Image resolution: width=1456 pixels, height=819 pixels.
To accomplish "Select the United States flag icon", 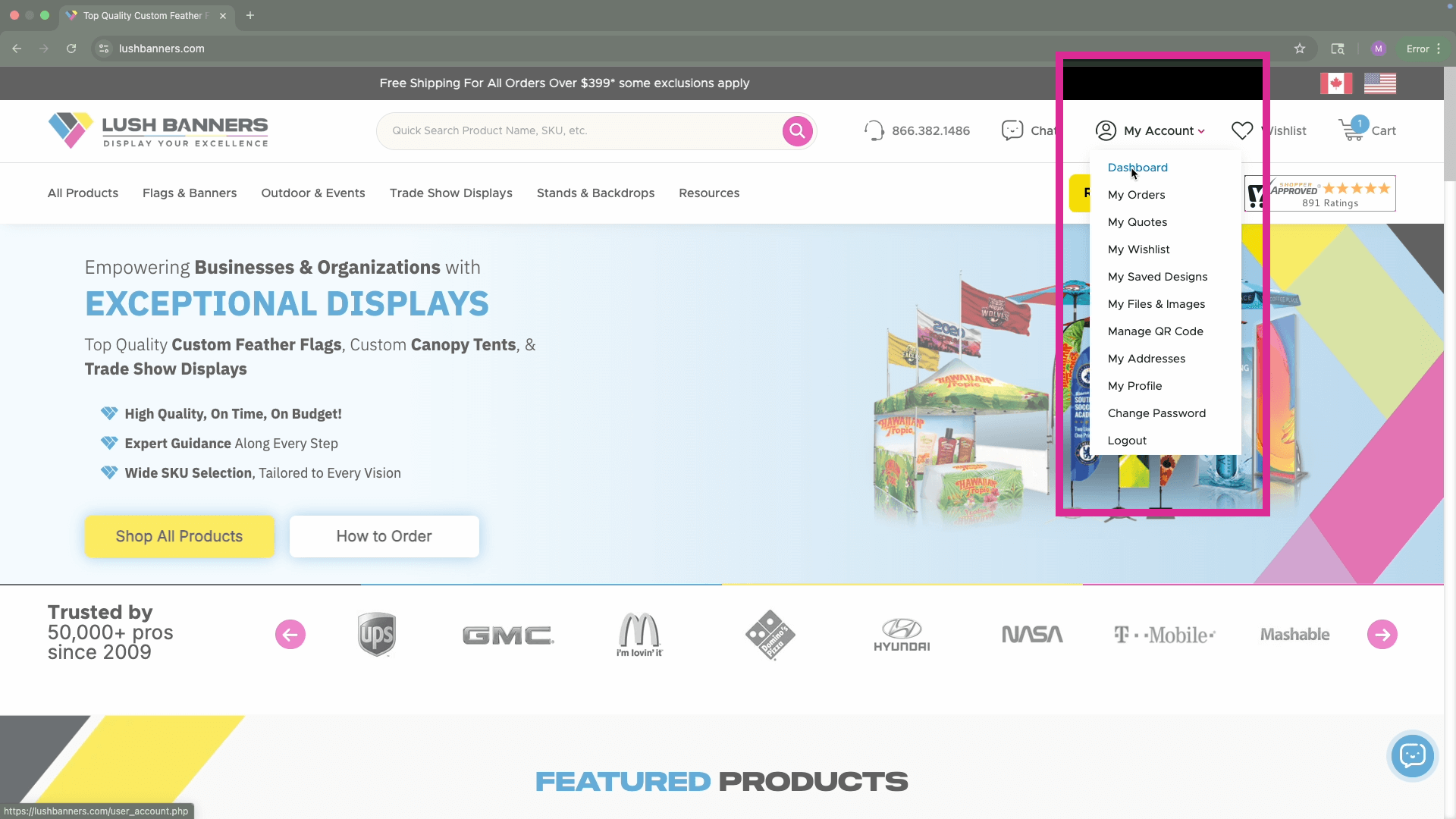I will 1379,83.
